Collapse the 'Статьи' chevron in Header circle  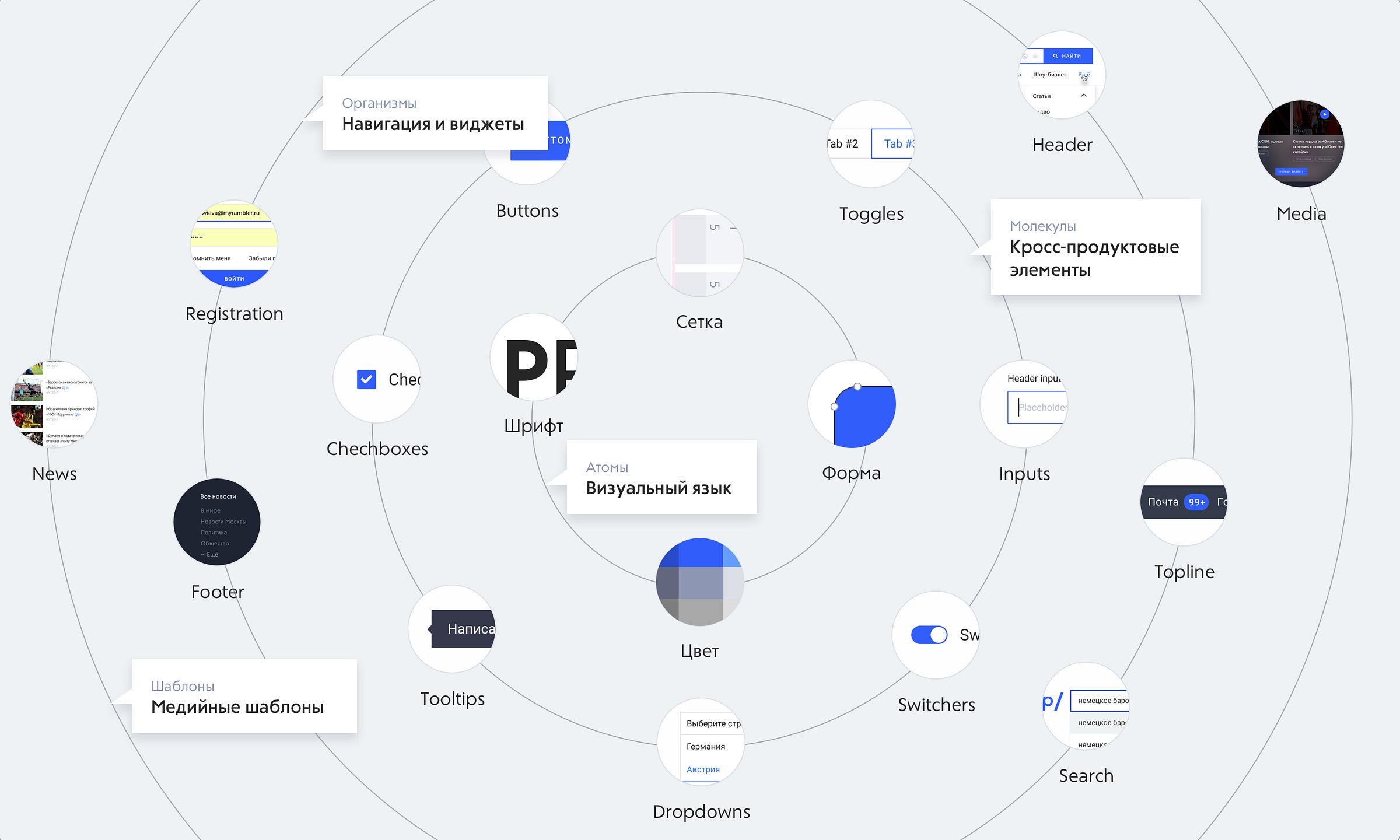[1084, 95]
